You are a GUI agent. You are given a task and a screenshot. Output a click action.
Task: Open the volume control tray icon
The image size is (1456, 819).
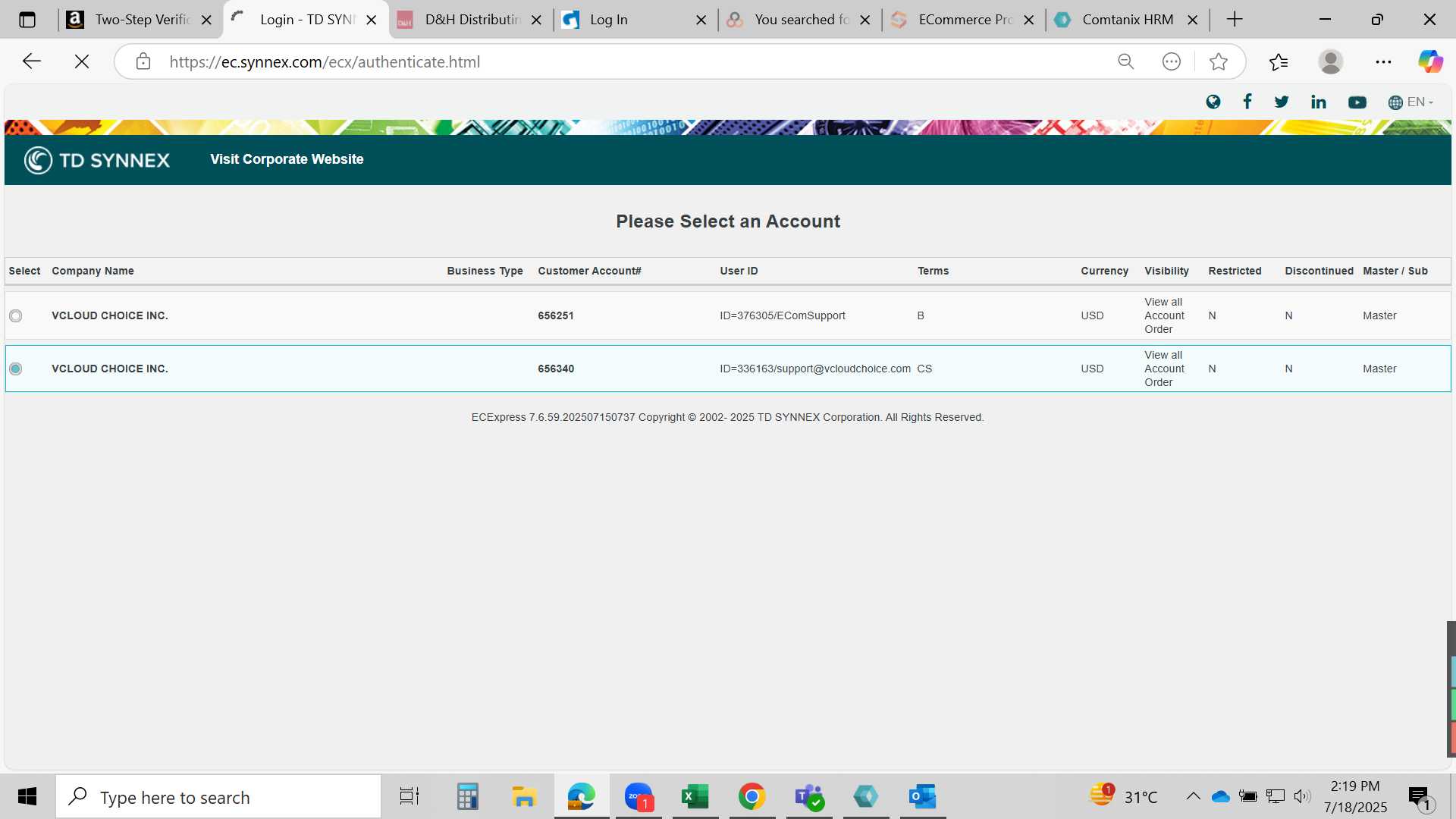1302,796
